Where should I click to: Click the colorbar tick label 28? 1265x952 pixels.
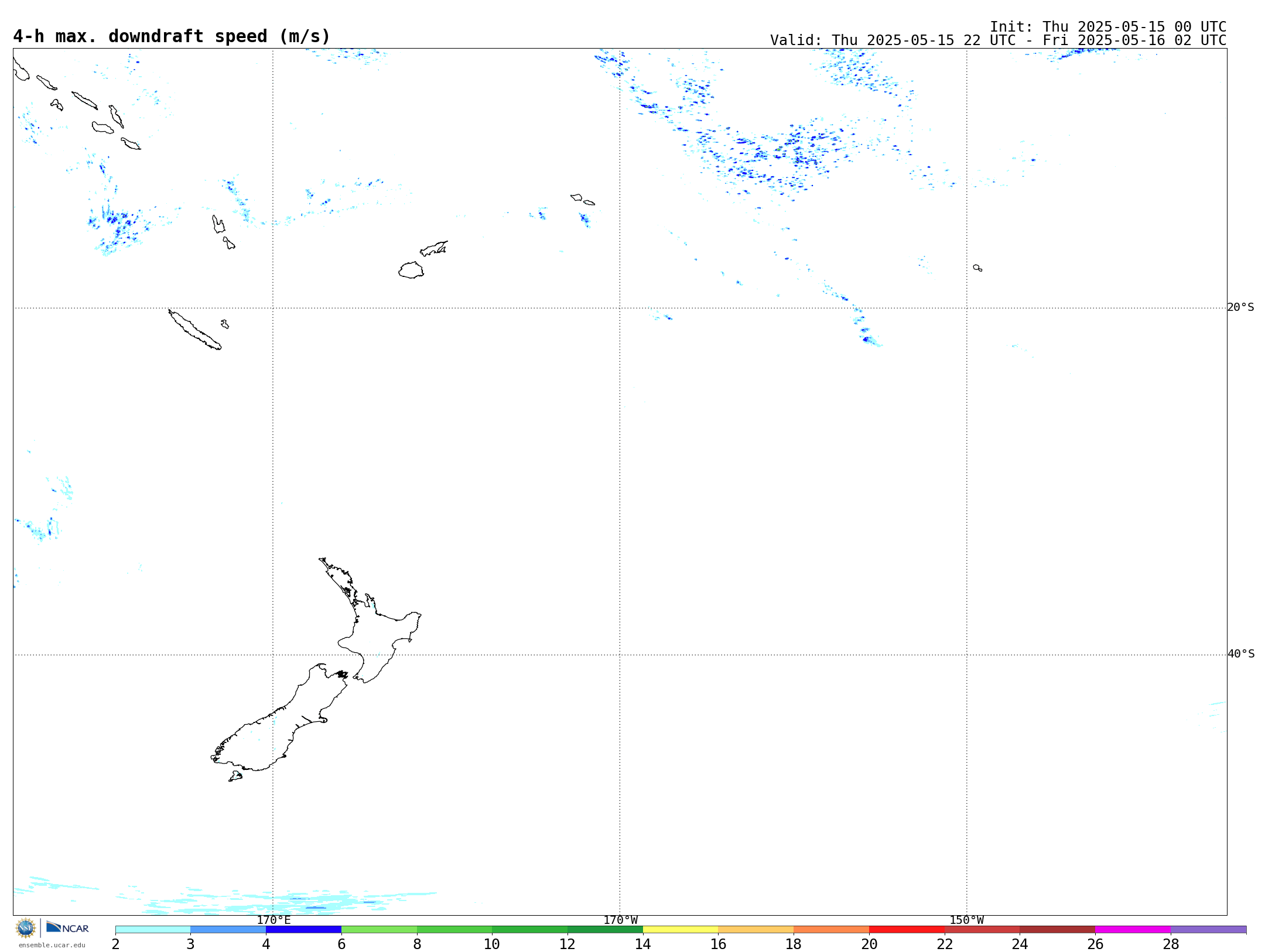pos(1171,944)
